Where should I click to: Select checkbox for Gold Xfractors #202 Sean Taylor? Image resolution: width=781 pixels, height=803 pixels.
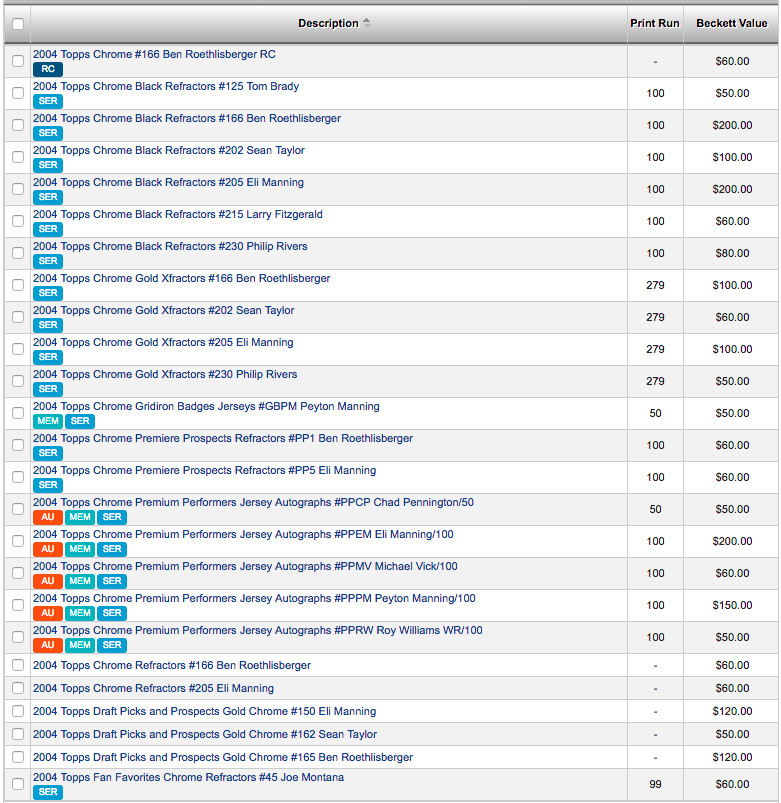[18, 317]
